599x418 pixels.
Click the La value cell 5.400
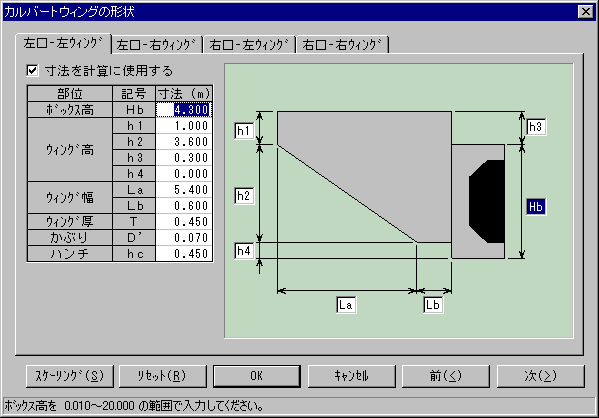pyautogui.click(x=184, y=190)
